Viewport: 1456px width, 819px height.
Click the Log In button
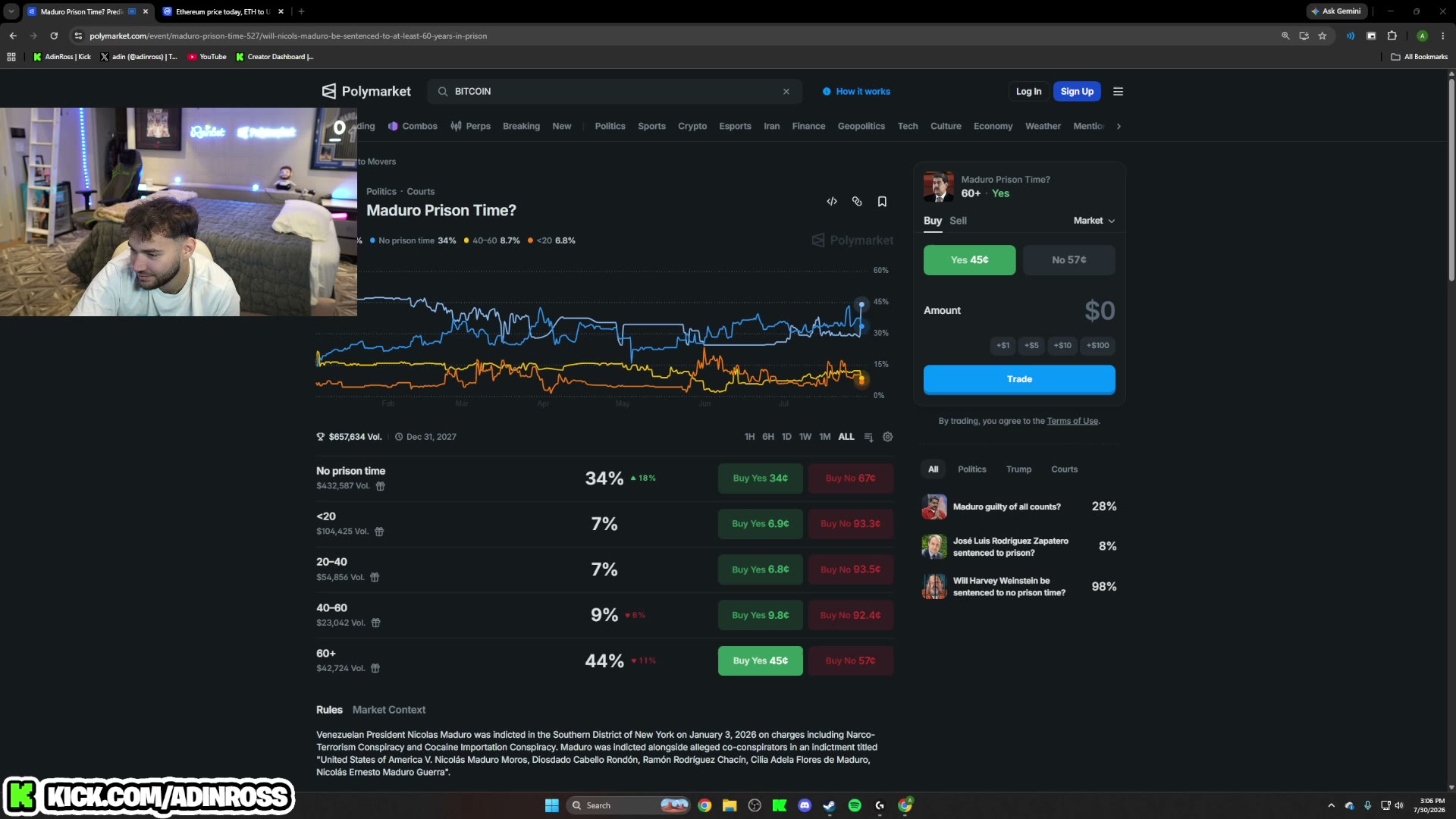click(1028, 92)
